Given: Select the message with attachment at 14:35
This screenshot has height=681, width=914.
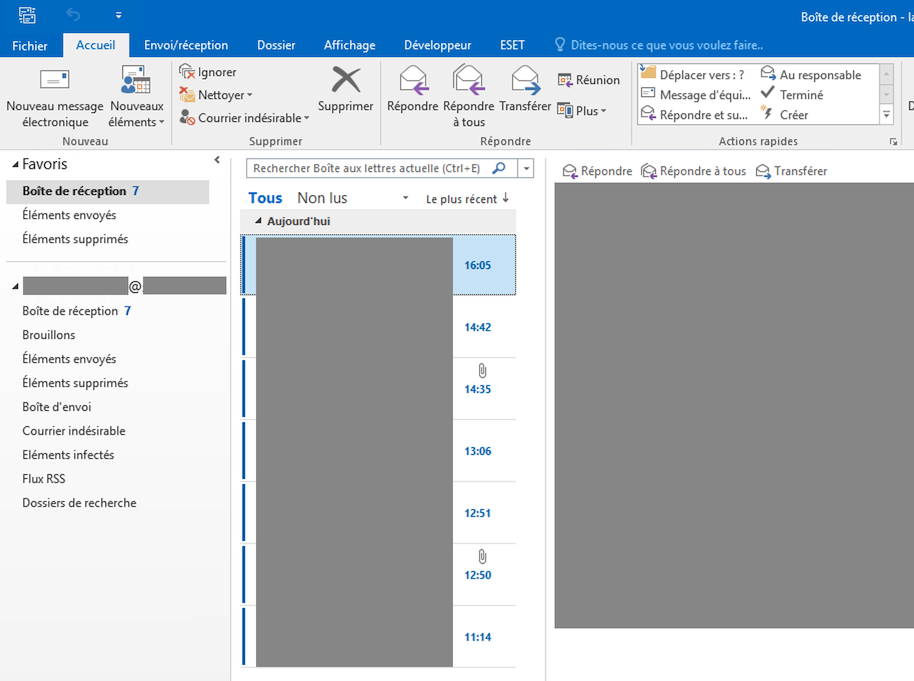Looking at the screenshot, I should pos(378,388).
